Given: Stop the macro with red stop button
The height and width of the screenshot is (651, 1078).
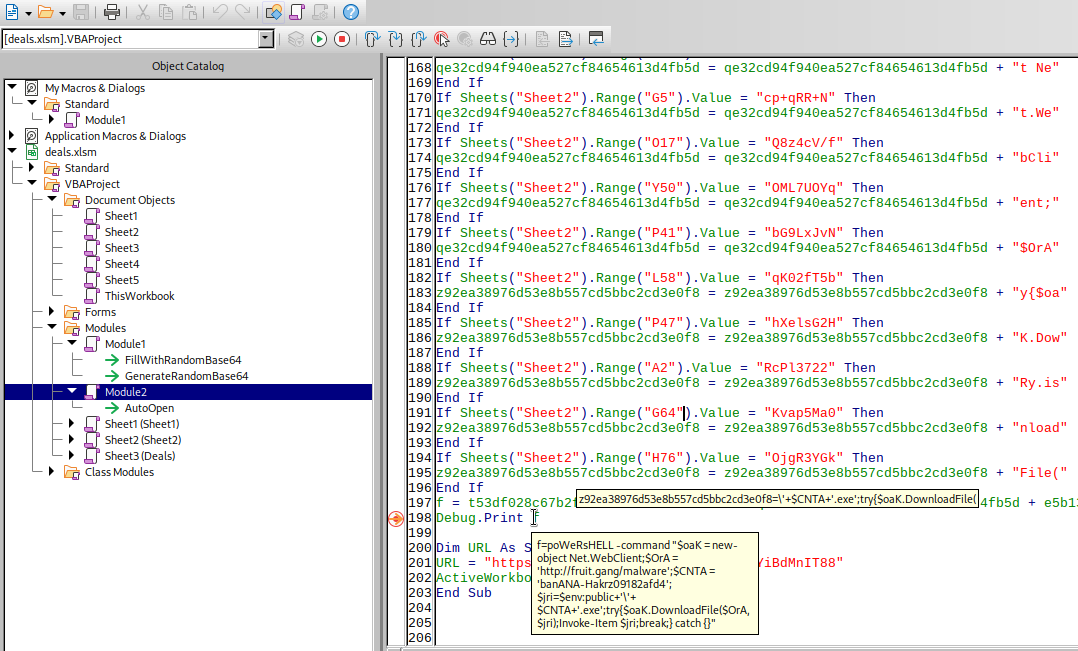Looking at the screenshot, I should (x=342, y=39).
